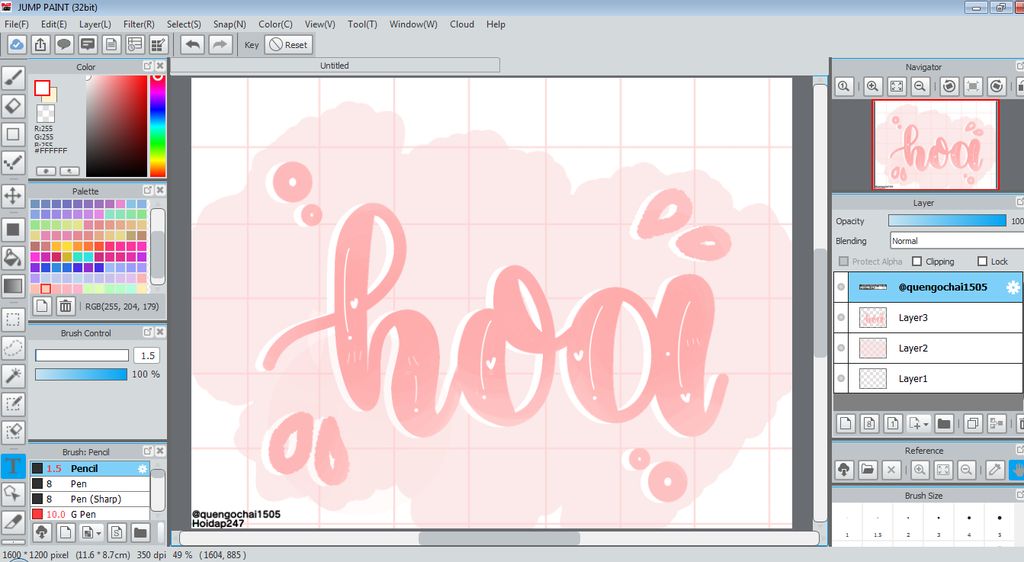Click the speech bubble icon in top toolbar

(x=63, y=44)
